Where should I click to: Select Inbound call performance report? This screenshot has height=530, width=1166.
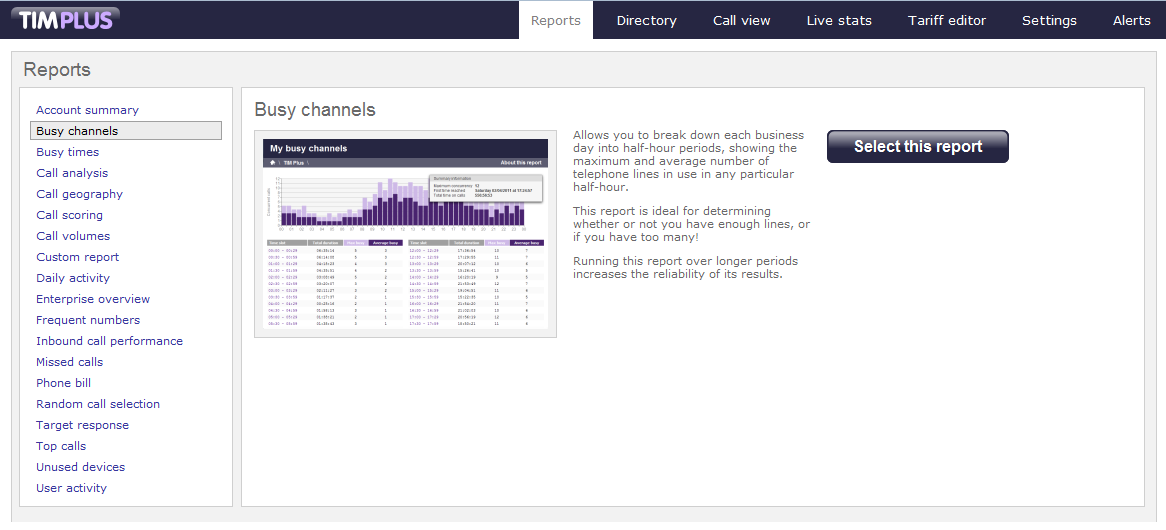click(109, 341)
